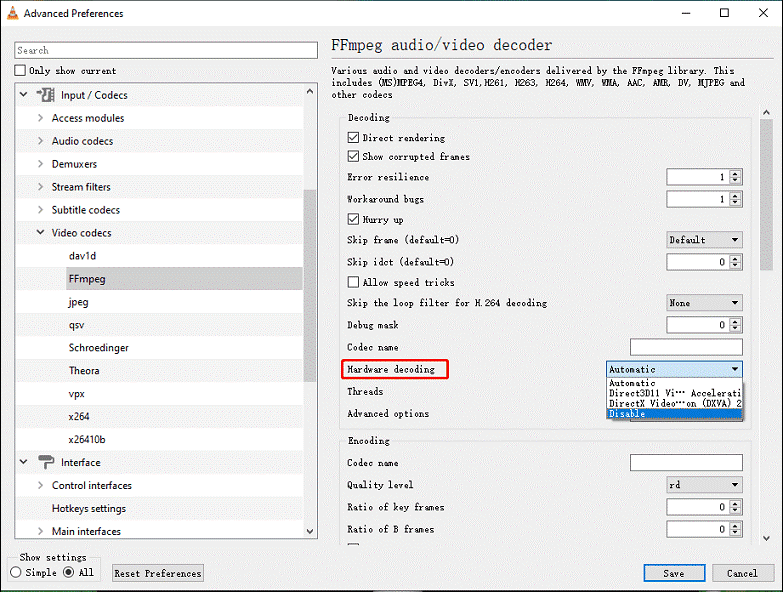Choose Direct3D11 Video Acceleration option
Screen dimensions: 783x592
point(674,393)
